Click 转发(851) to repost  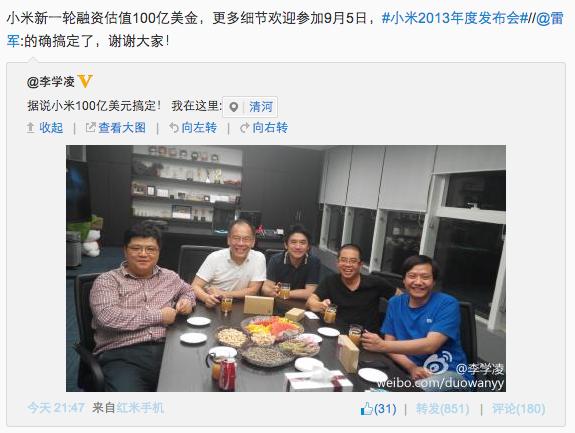(442, 409)
